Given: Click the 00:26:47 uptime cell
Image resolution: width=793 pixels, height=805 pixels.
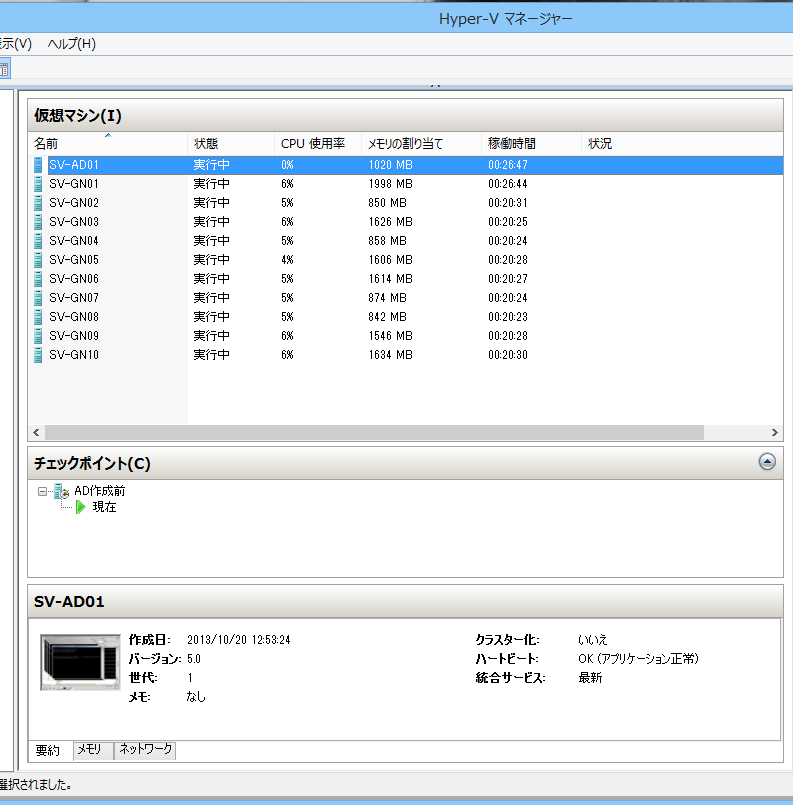Looking at the screenshot, I should [508, 165].
